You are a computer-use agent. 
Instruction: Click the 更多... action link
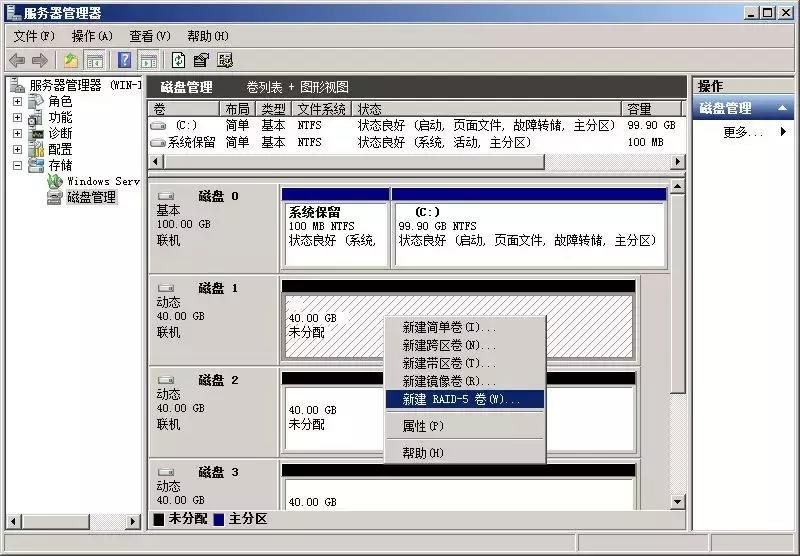pyautogui.click(x=743, y=133)
